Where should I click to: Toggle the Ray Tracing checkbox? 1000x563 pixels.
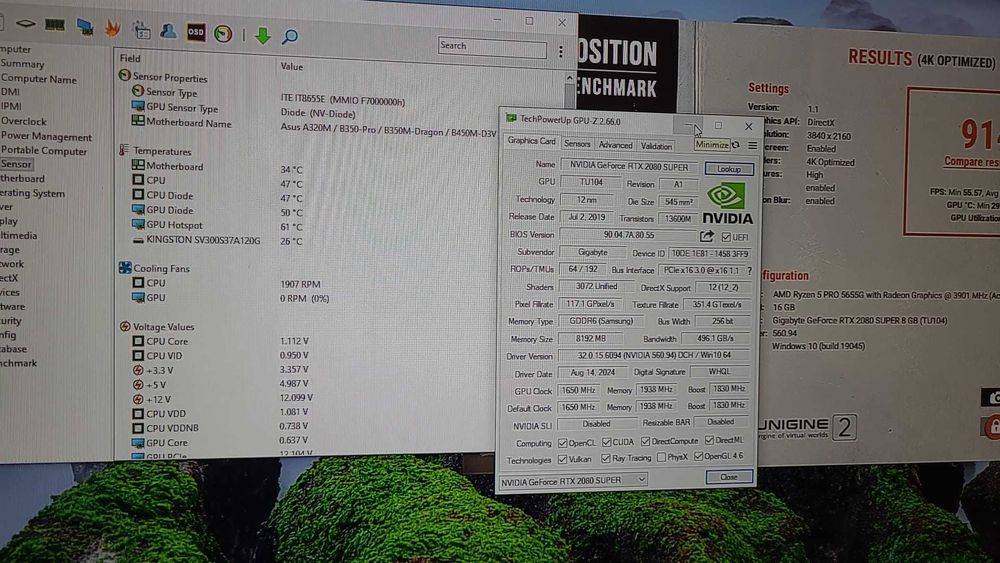coord(606,458)
